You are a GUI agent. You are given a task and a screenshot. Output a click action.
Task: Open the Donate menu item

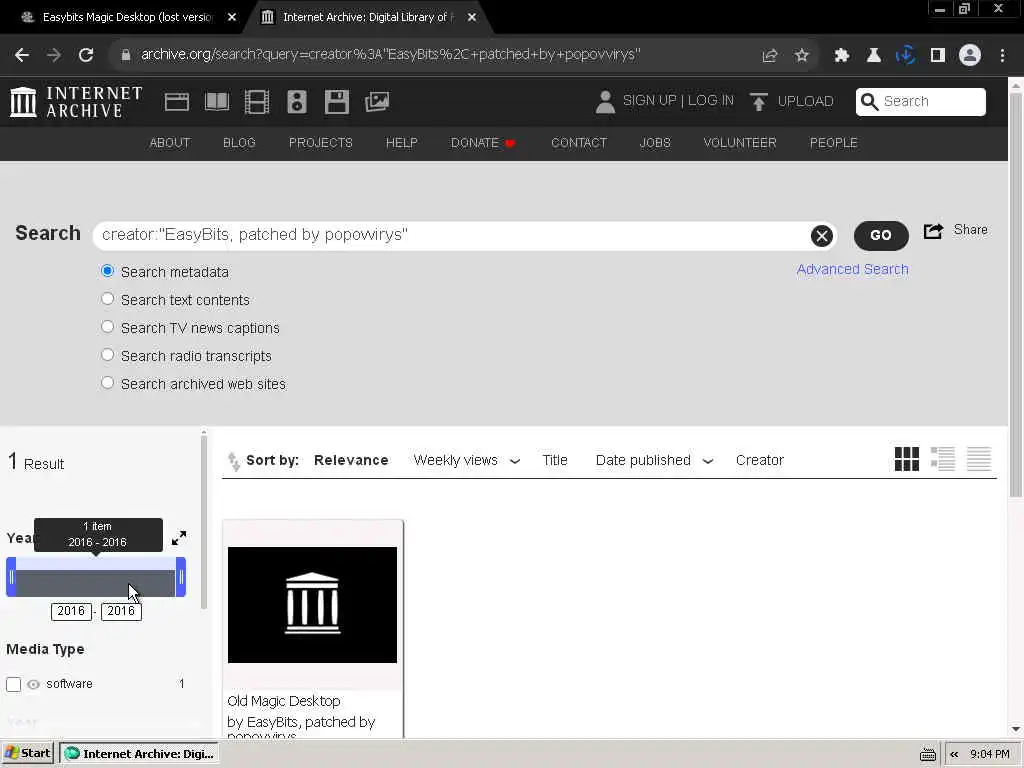483,143
